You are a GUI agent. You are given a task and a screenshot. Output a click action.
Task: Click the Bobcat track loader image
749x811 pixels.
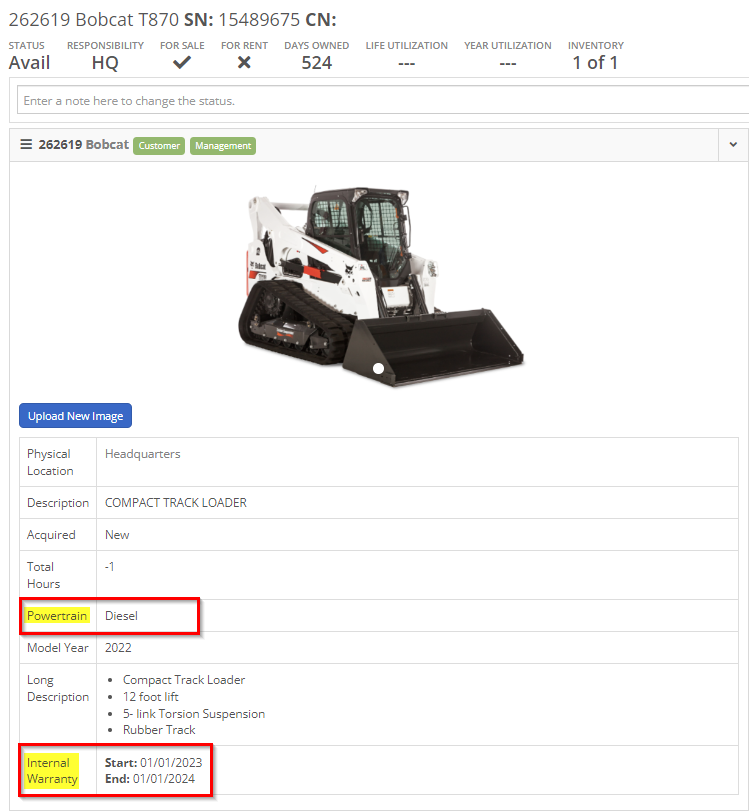(381, 286)
